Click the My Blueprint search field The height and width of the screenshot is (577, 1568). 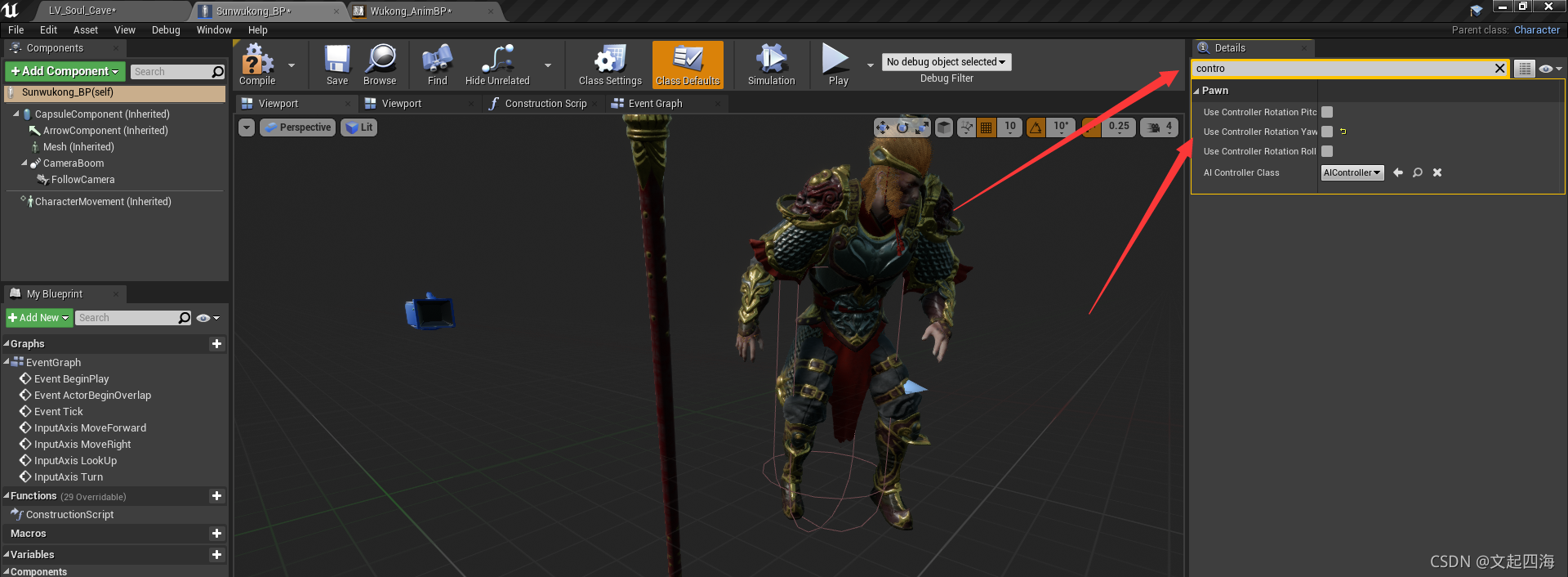coord(133,318)
